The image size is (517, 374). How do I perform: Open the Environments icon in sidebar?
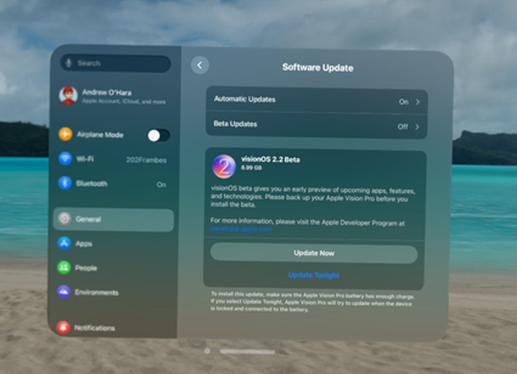tap(63, 292)
